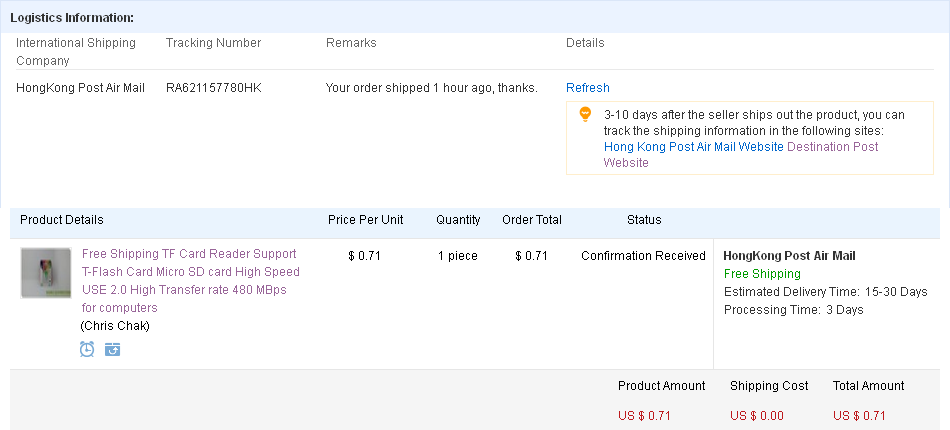The height and width of the screenshot is (430, 950).
Task: Click the orange lightbulb tip icon
Action: tap(585, 114)
